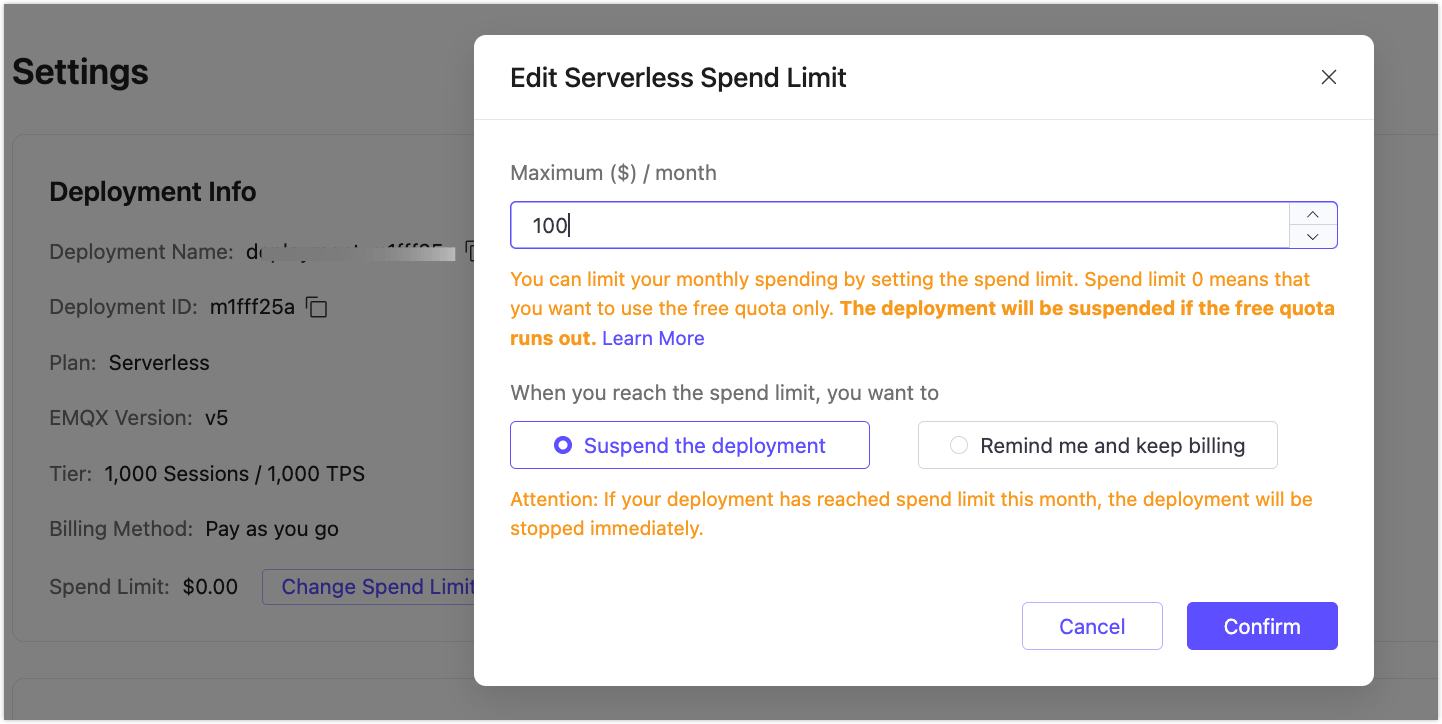The height and width of the screenshot is (724, 1442).
Task: Cancel the spend limit edit
Action: tap(1092, 625)
